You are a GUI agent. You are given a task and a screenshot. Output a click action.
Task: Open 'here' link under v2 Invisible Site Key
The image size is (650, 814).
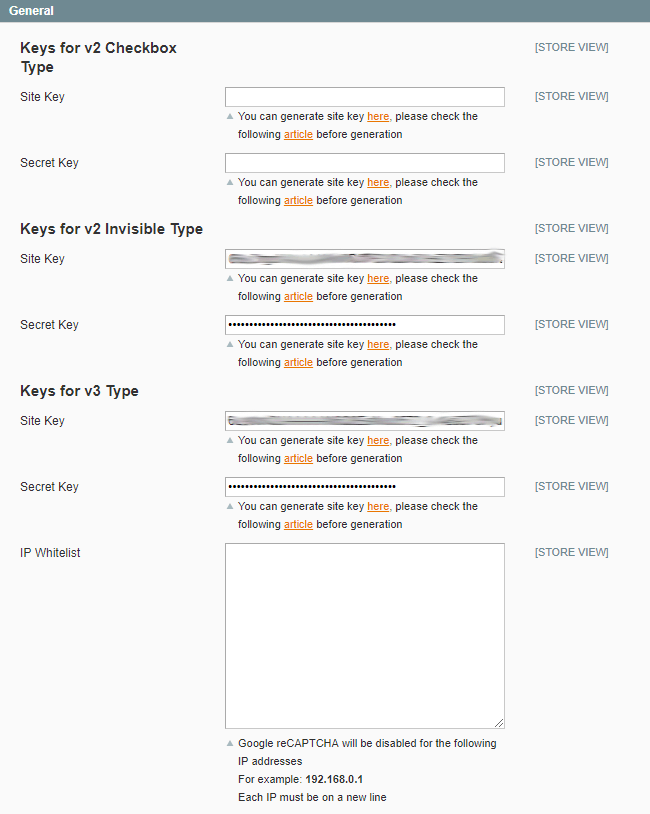[x=378, y=279]
